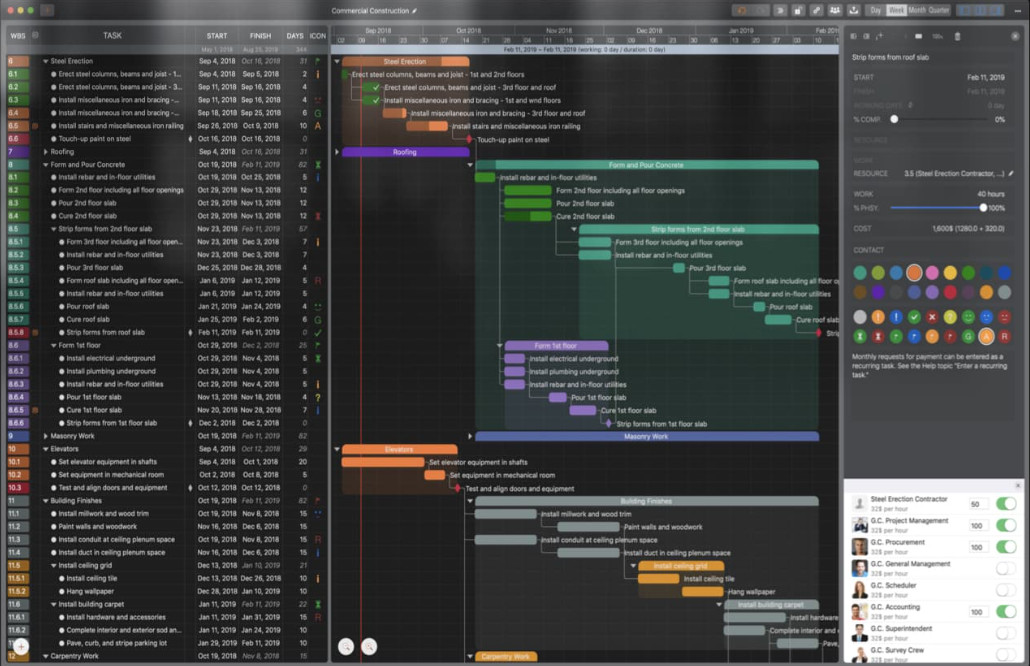Edit the resource assignment pencil icon
The width and height of the screenshot is (1030, 666).
pos(1011,173)
